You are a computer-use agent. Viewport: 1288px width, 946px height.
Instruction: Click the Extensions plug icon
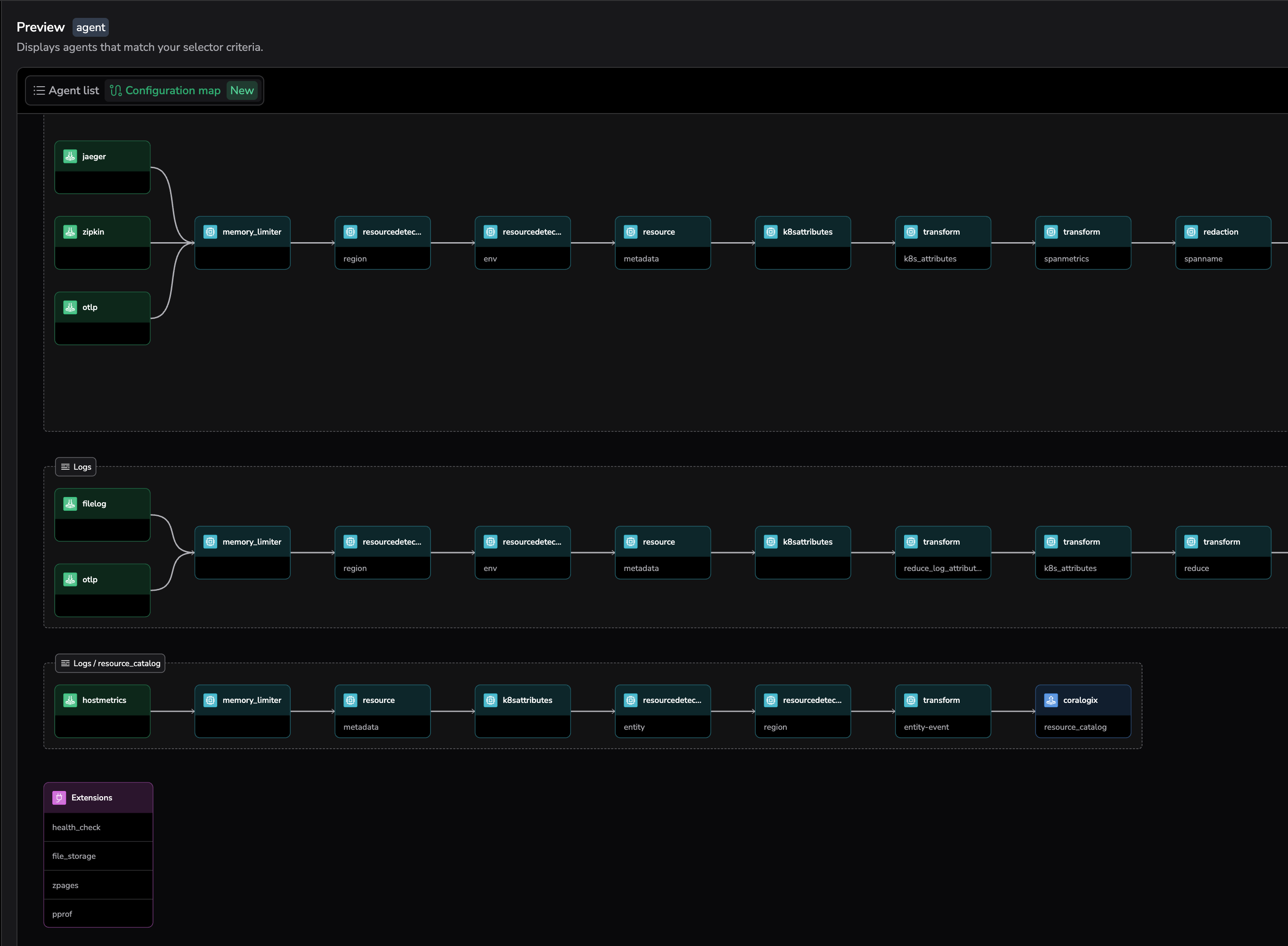point(59,798)
